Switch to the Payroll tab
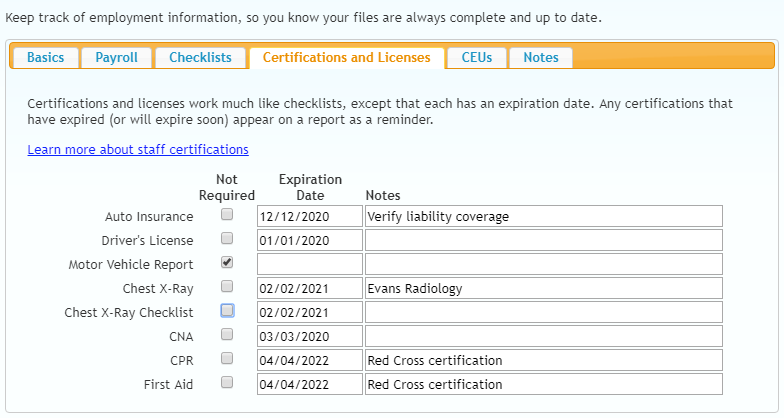 tap(116, 58)
